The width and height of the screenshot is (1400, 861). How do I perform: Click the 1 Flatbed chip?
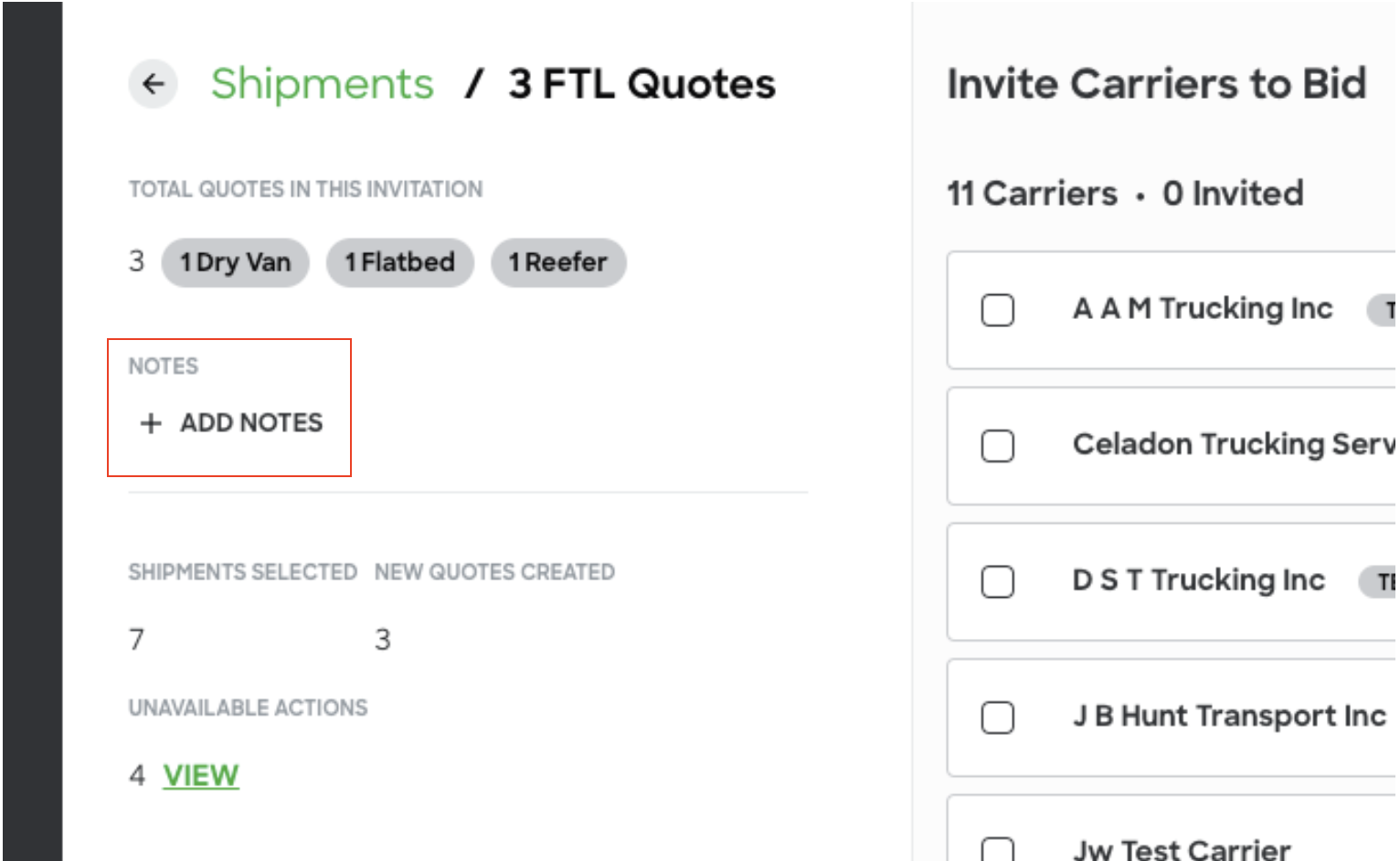coord(400,262)
